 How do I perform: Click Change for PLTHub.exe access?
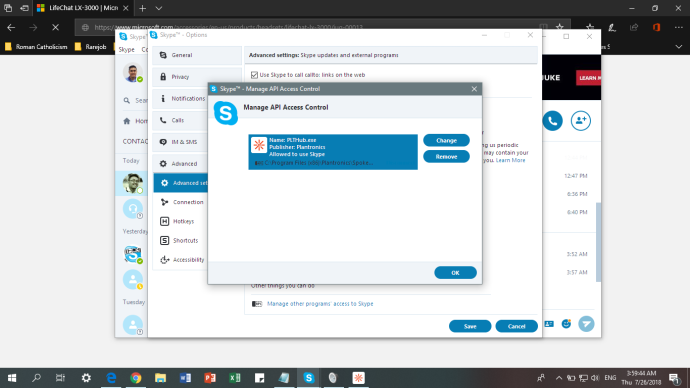click(x=446, y=140)
